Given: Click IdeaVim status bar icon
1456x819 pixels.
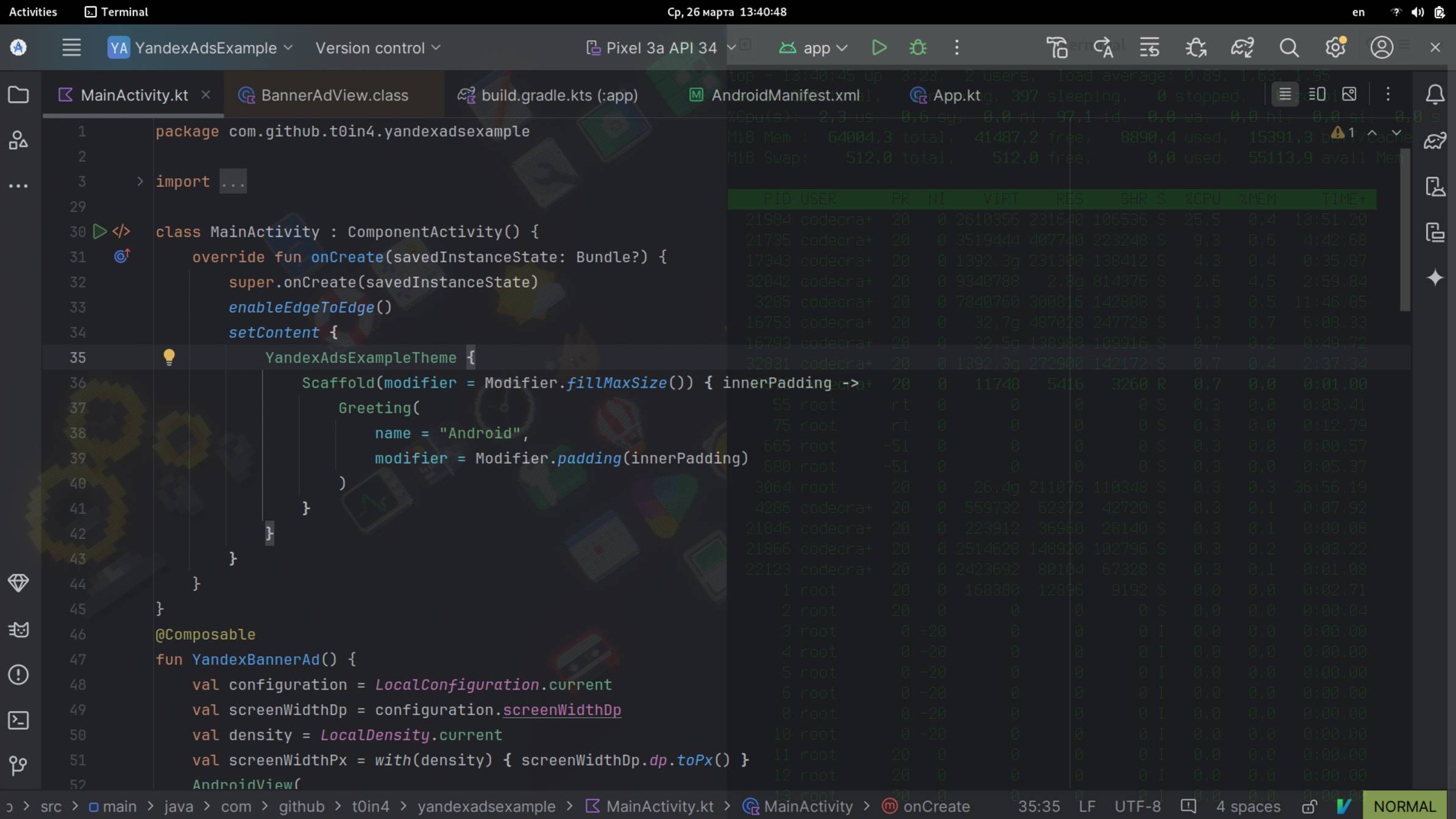Looking at the screenshot, I should tap(1344, 806).
